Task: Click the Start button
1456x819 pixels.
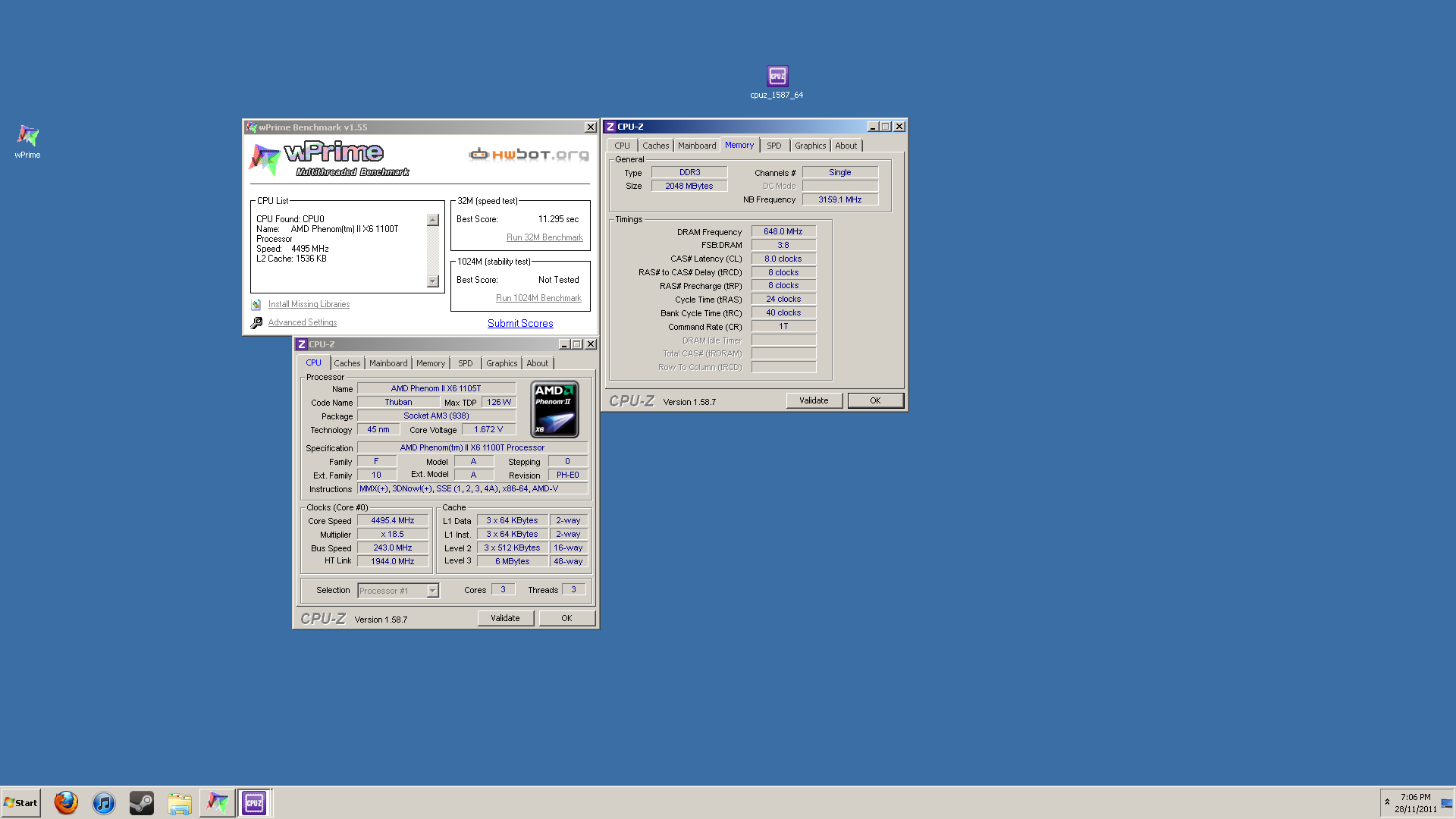Action: 20,802
